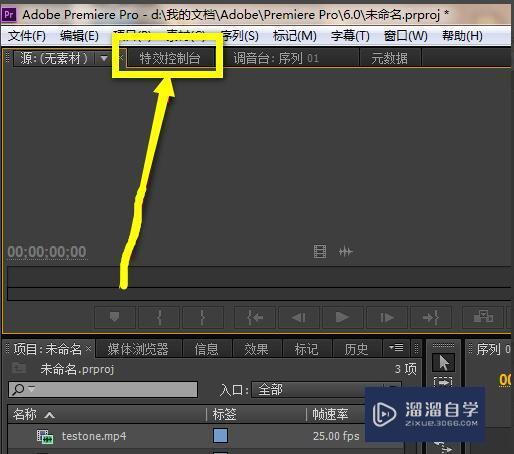Click the play button in source monitor
The height and width of the screenshot is (454, 514).
point(342,317)
